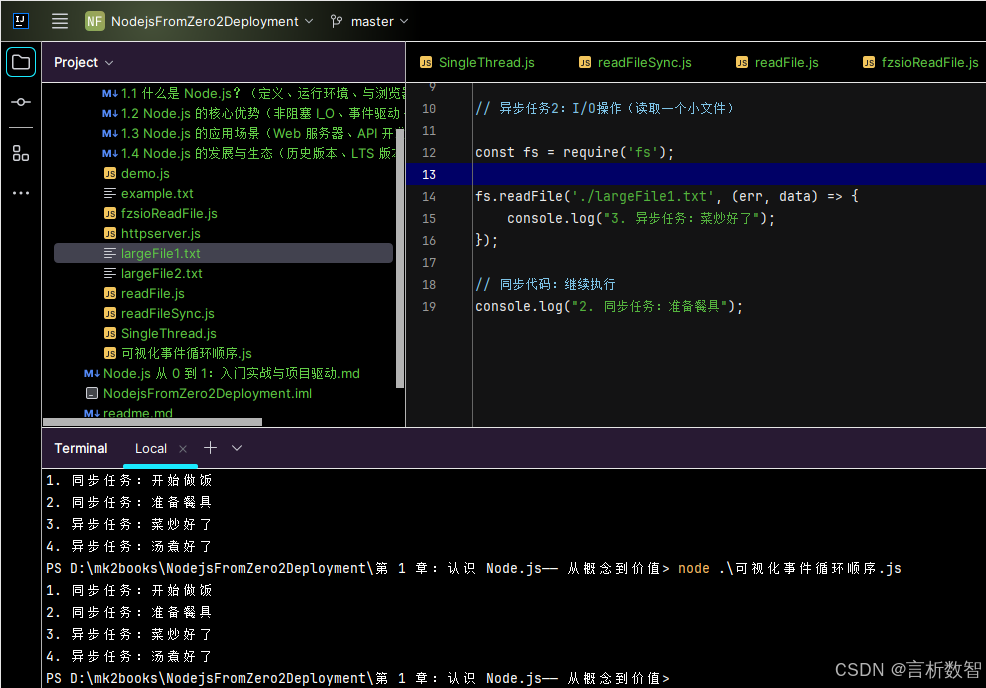Click the console.log line 19 code
Screen dimensions: 986x688
pyautogui.click(x=609, y=306)
